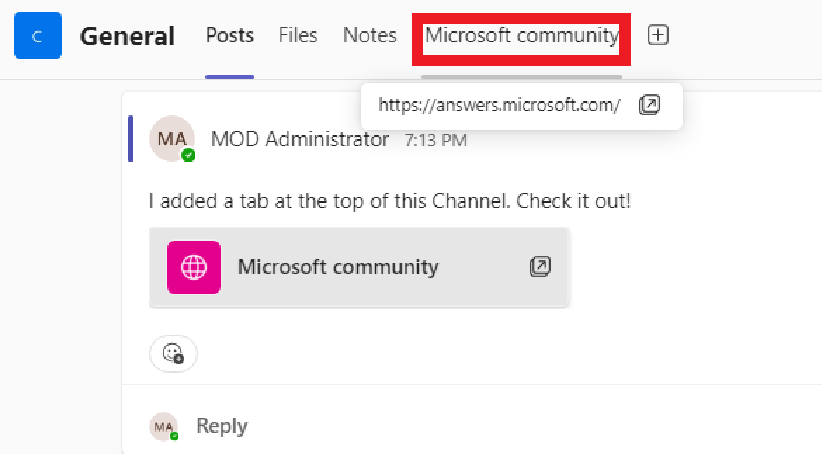Click MOD Administrator's large MA avatar
Viewport: 822px width, 454px height.
pyautogui.click(x=172, y=138)
